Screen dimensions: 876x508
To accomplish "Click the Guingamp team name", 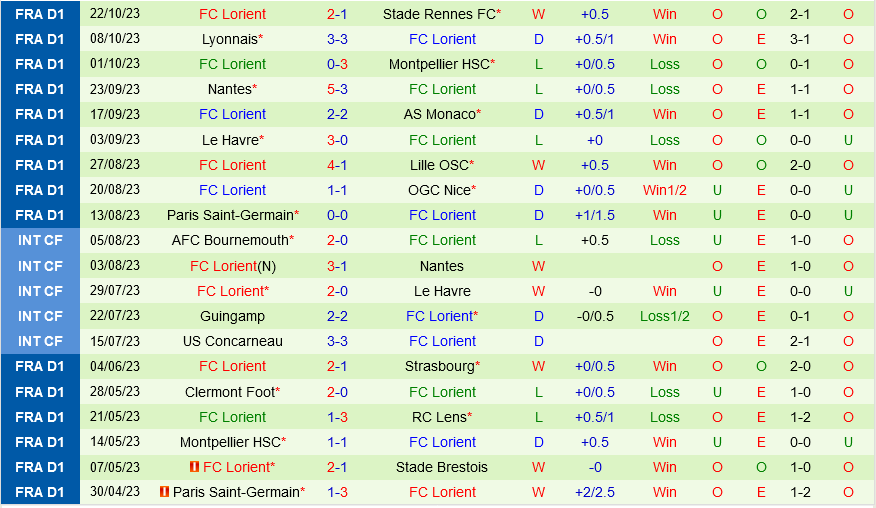I will coord(232,316).
